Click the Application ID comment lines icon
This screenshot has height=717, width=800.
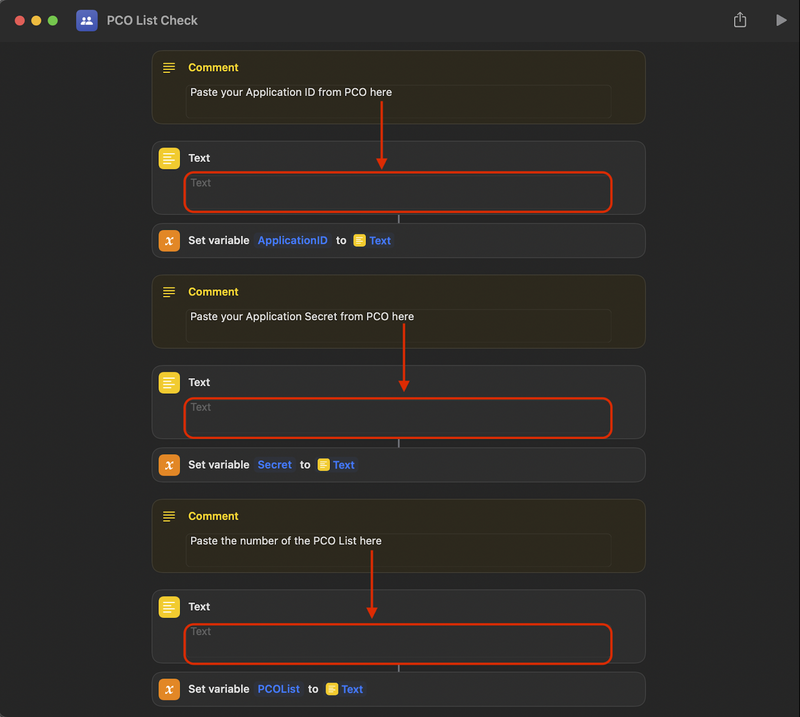click(169, 67)
